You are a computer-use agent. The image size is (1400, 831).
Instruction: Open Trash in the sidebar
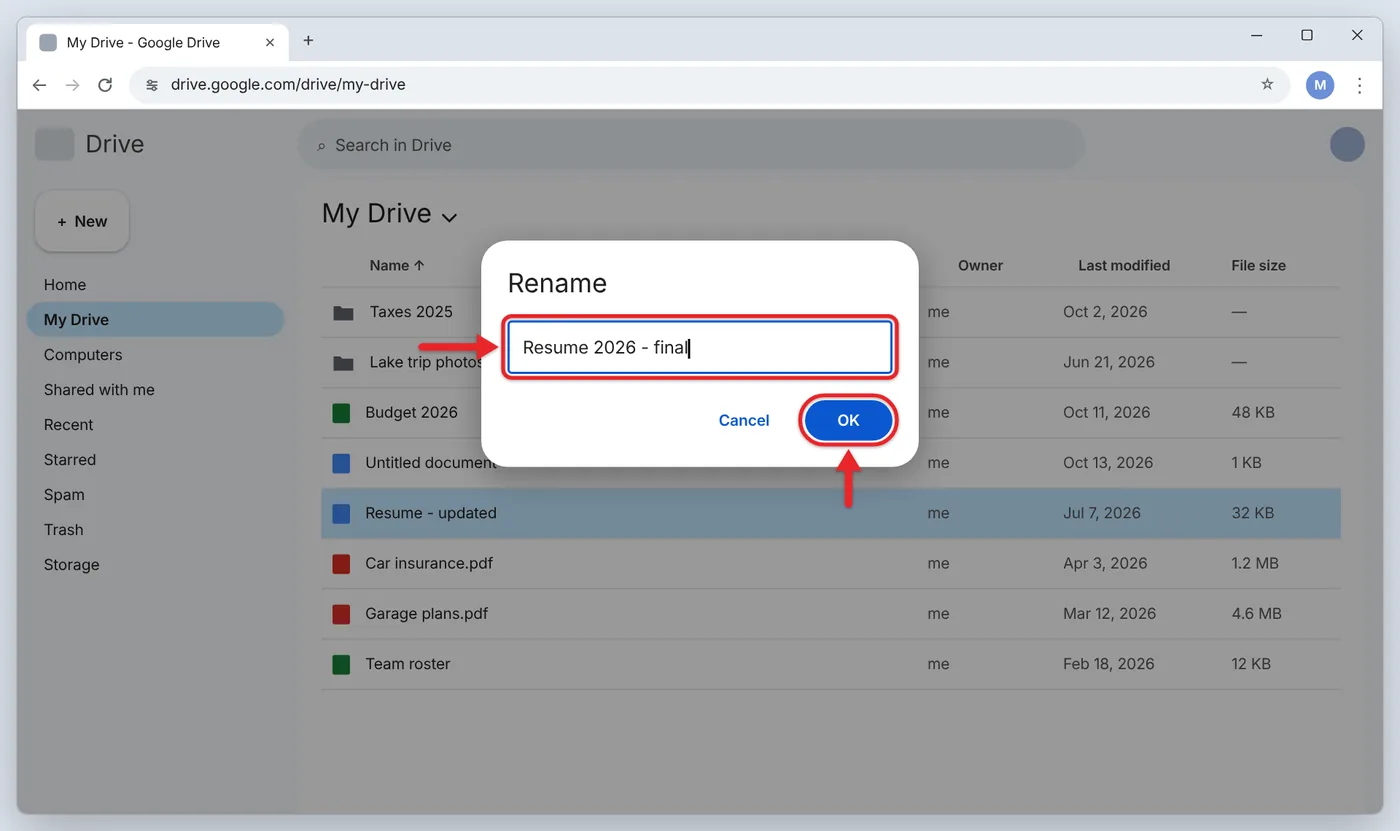(x=63, y=530)
